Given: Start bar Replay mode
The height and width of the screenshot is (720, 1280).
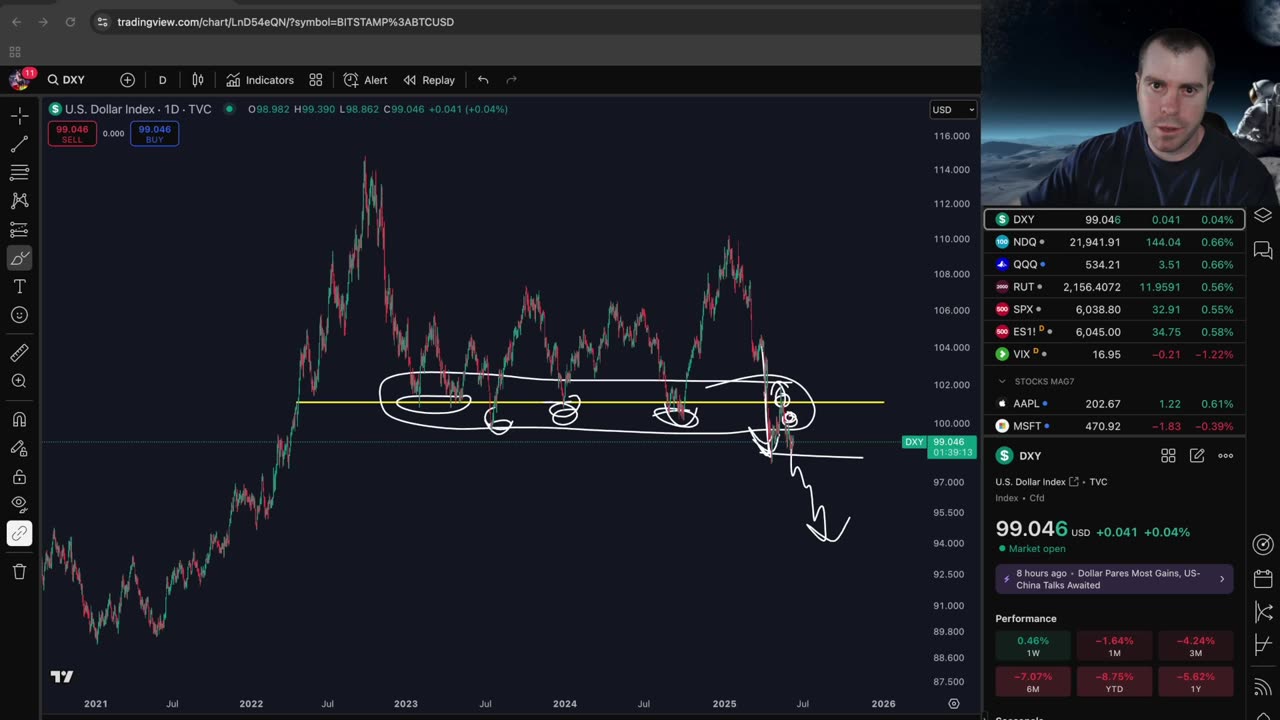Looking at the screenshot, I should pyautogui.click(x=429, y=80).
